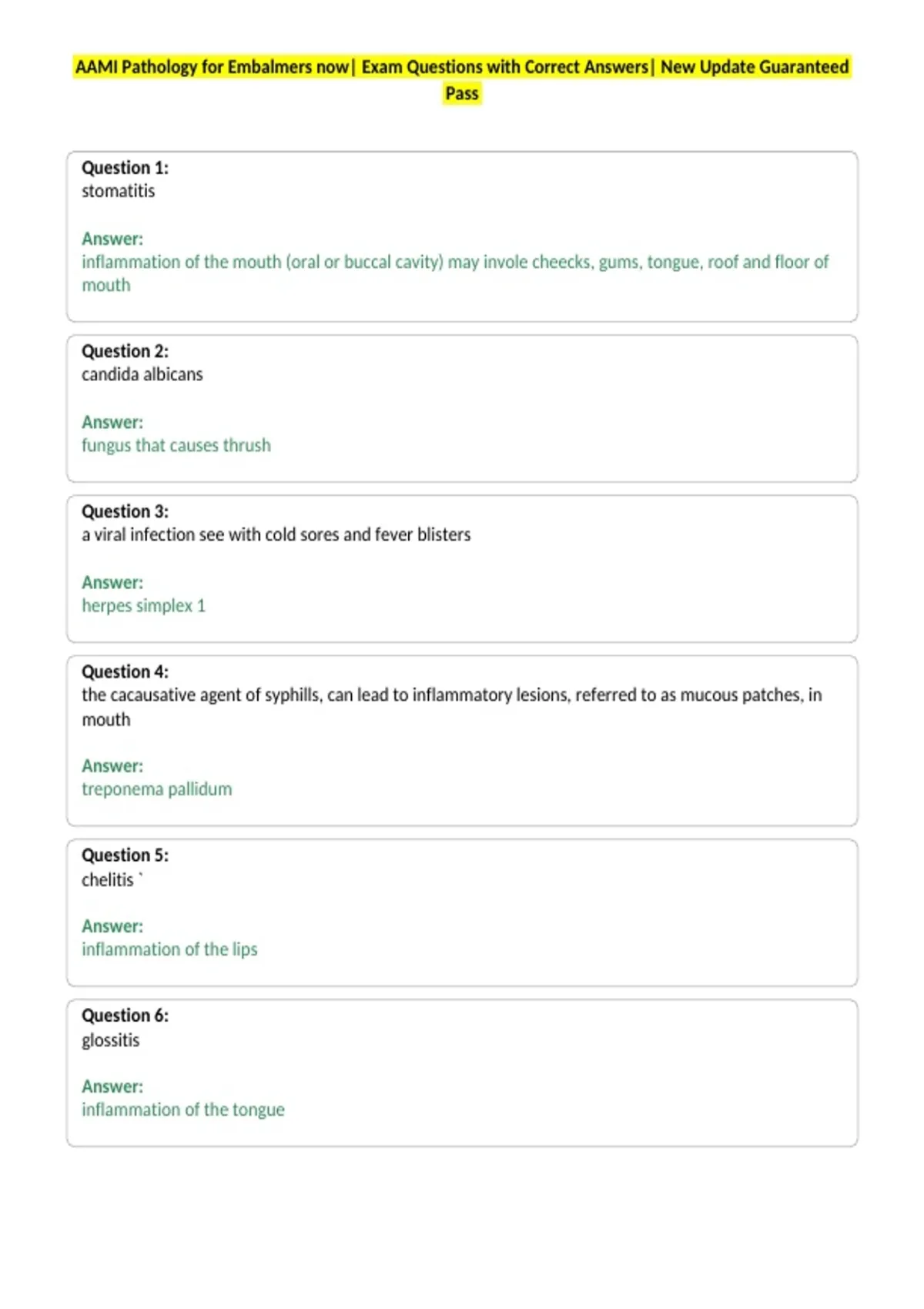This screenshot has height=1309, width=924.
Task: Select the Question 2 heading
Action: pos(125,351)
